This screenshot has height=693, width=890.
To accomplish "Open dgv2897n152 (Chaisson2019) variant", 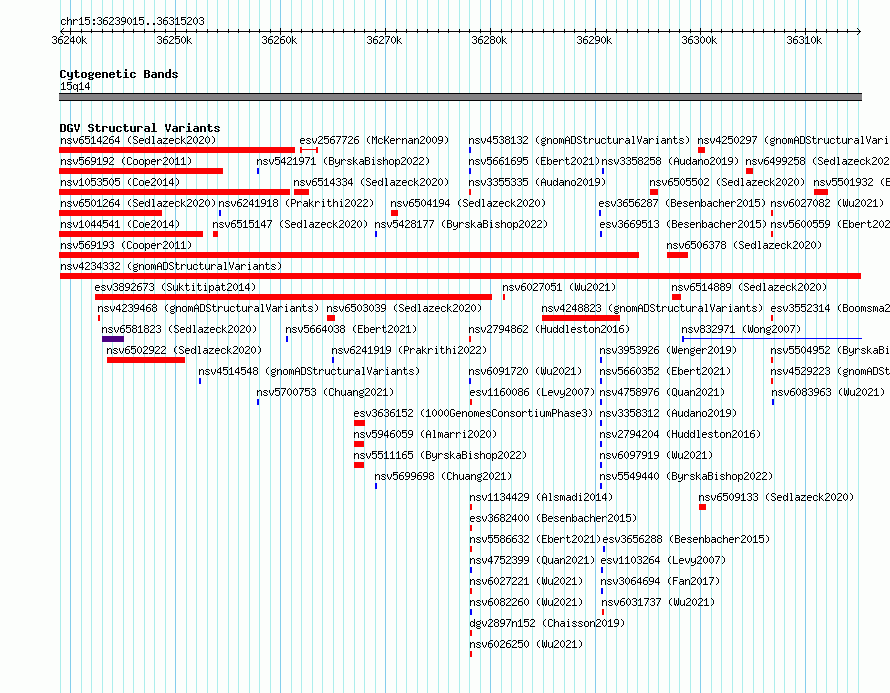I will 547,623.
